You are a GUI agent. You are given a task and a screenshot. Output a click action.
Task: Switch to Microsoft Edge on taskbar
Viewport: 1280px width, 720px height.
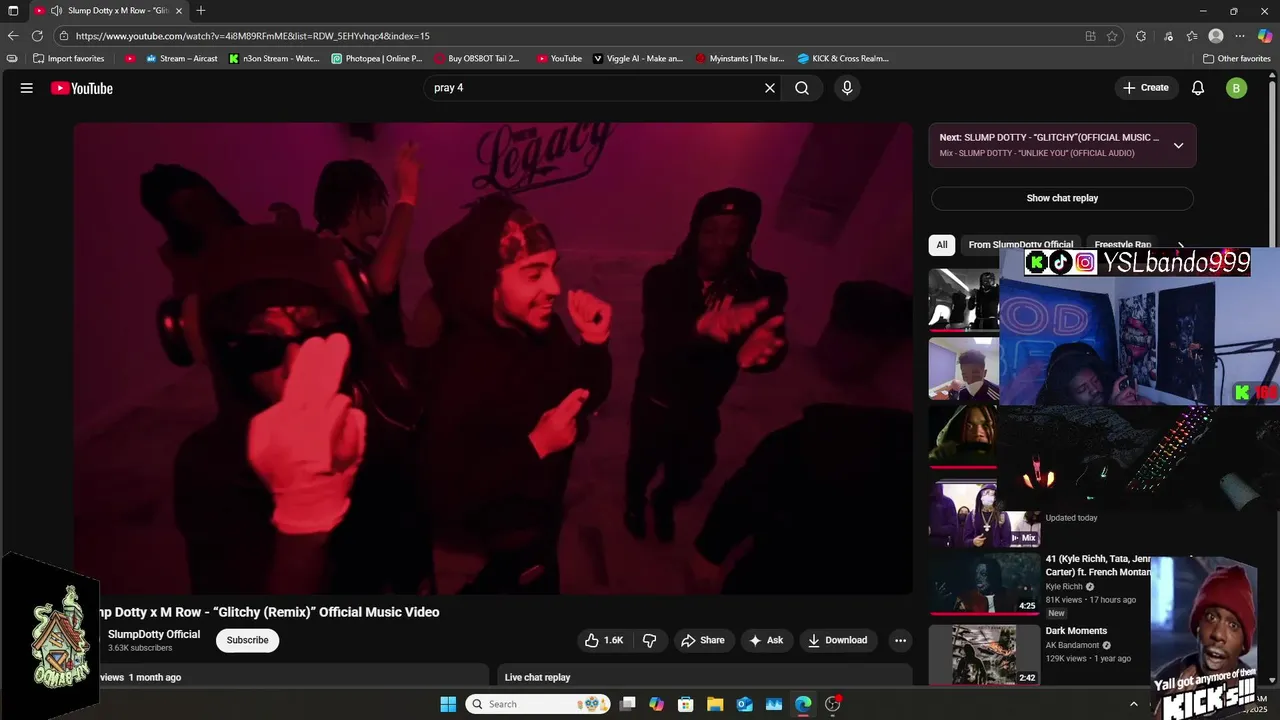(x=803, y=704)
